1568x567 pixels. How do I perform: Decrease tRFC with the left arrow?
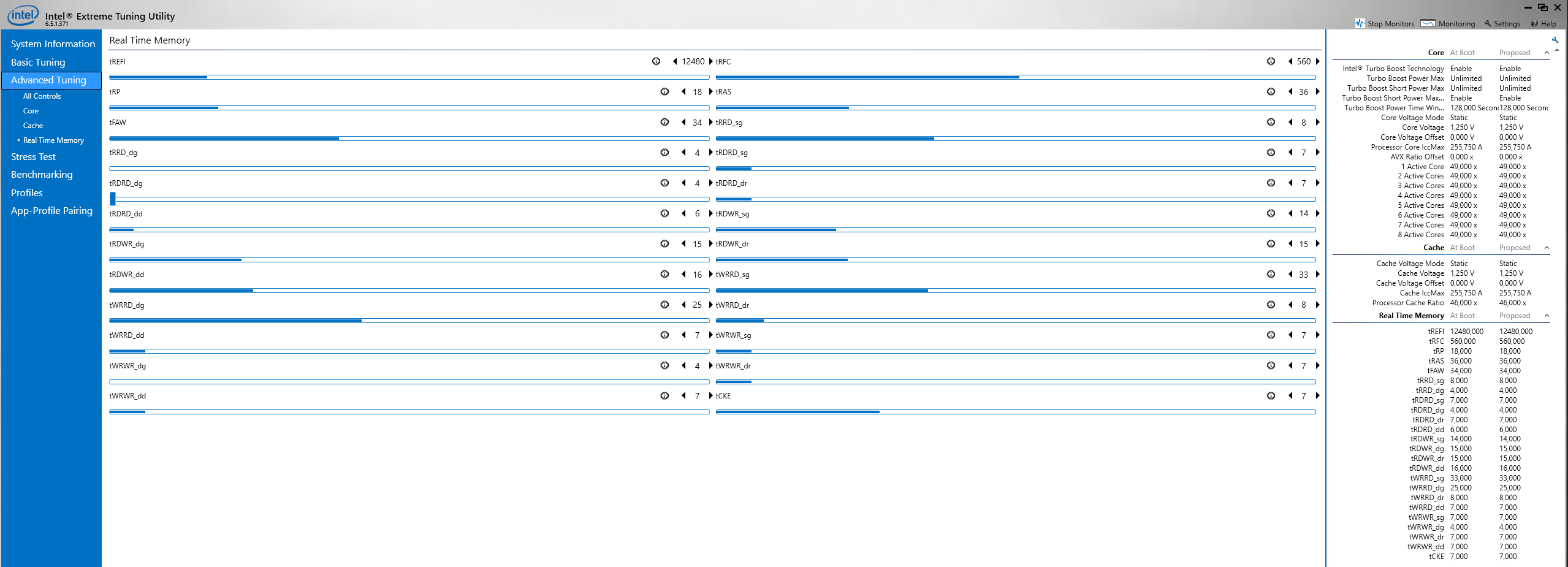1290,61
